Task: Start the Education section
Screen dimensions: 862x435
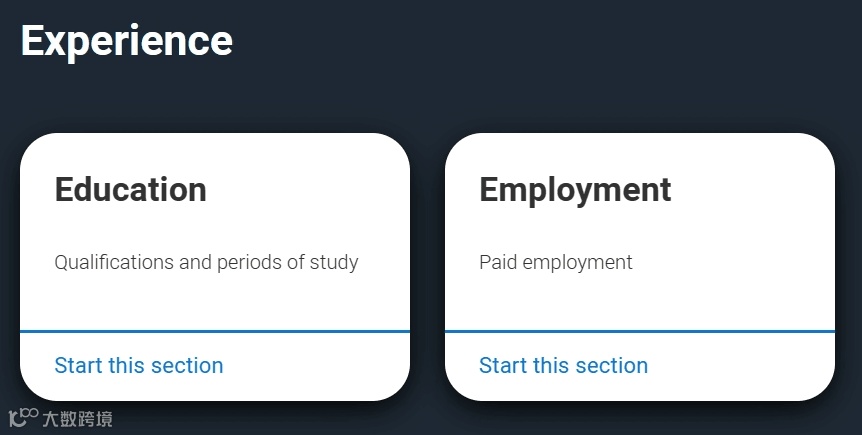Action: pyautogui.click(x=139, y=366)
